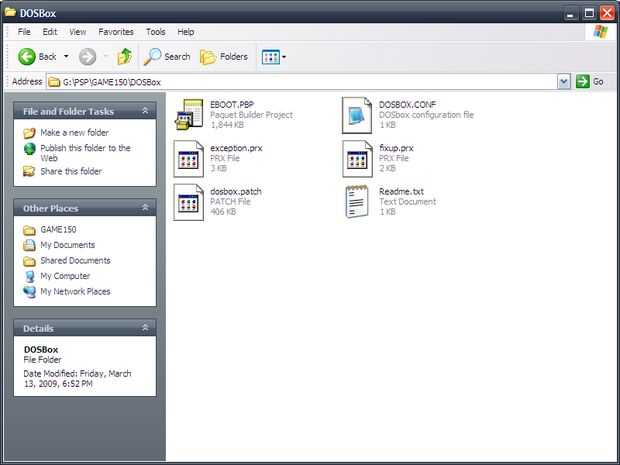Open Shared Documents link
The image size is (620, 465).
pos(76,261)
